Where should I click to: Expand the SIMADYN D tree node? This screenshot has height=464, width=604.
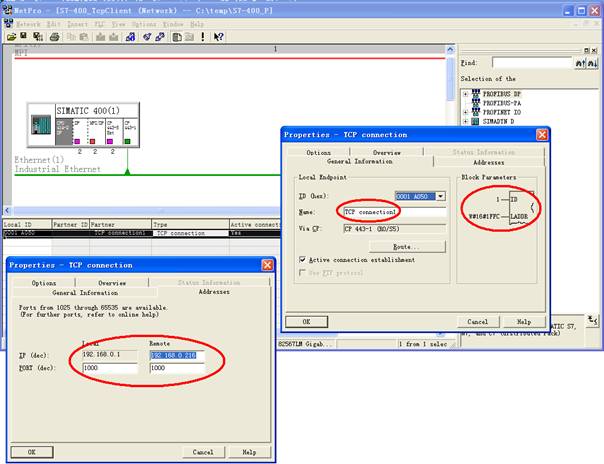(465, 121)
